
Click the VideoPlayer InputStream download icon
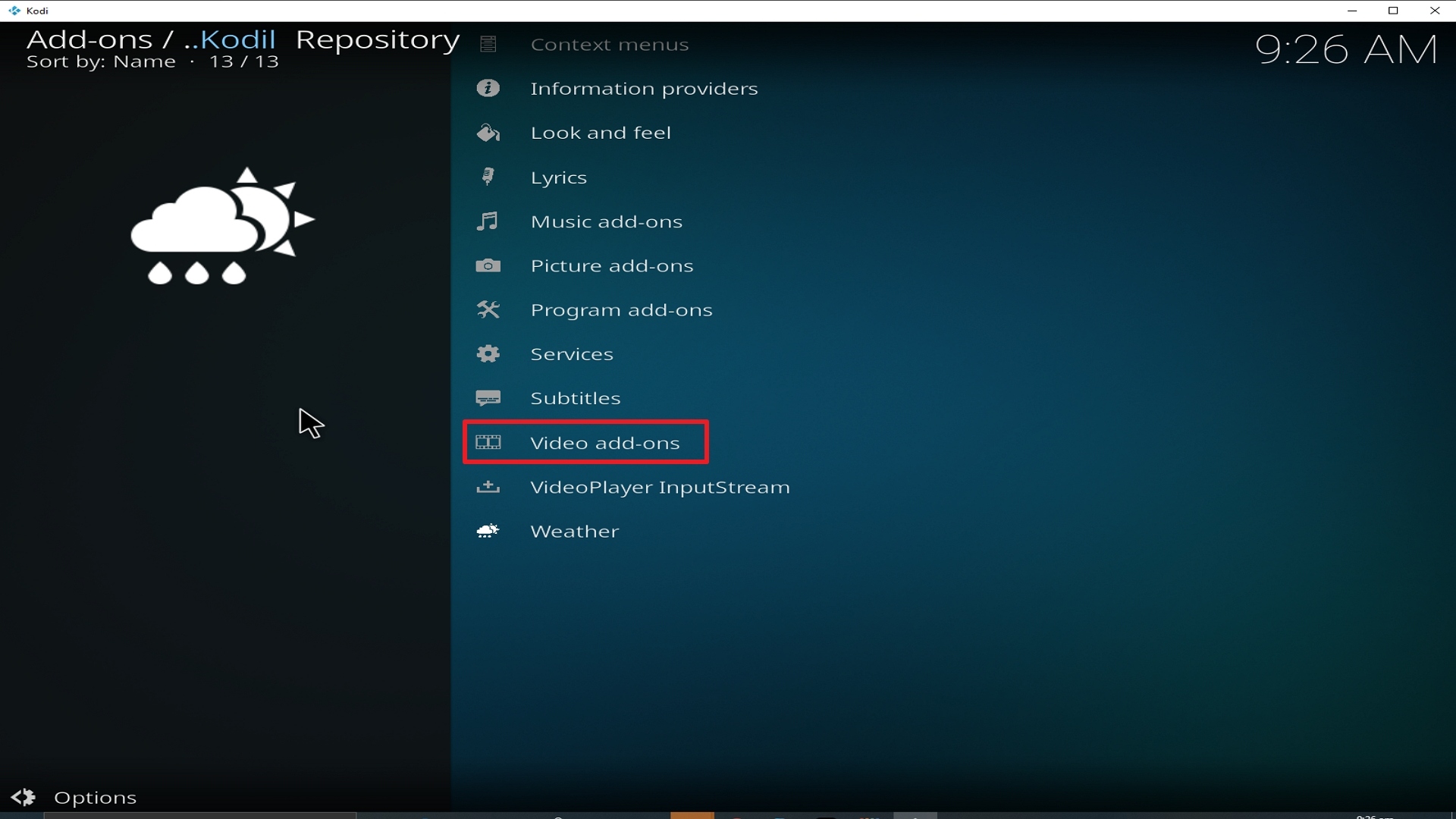coord(488,487)
